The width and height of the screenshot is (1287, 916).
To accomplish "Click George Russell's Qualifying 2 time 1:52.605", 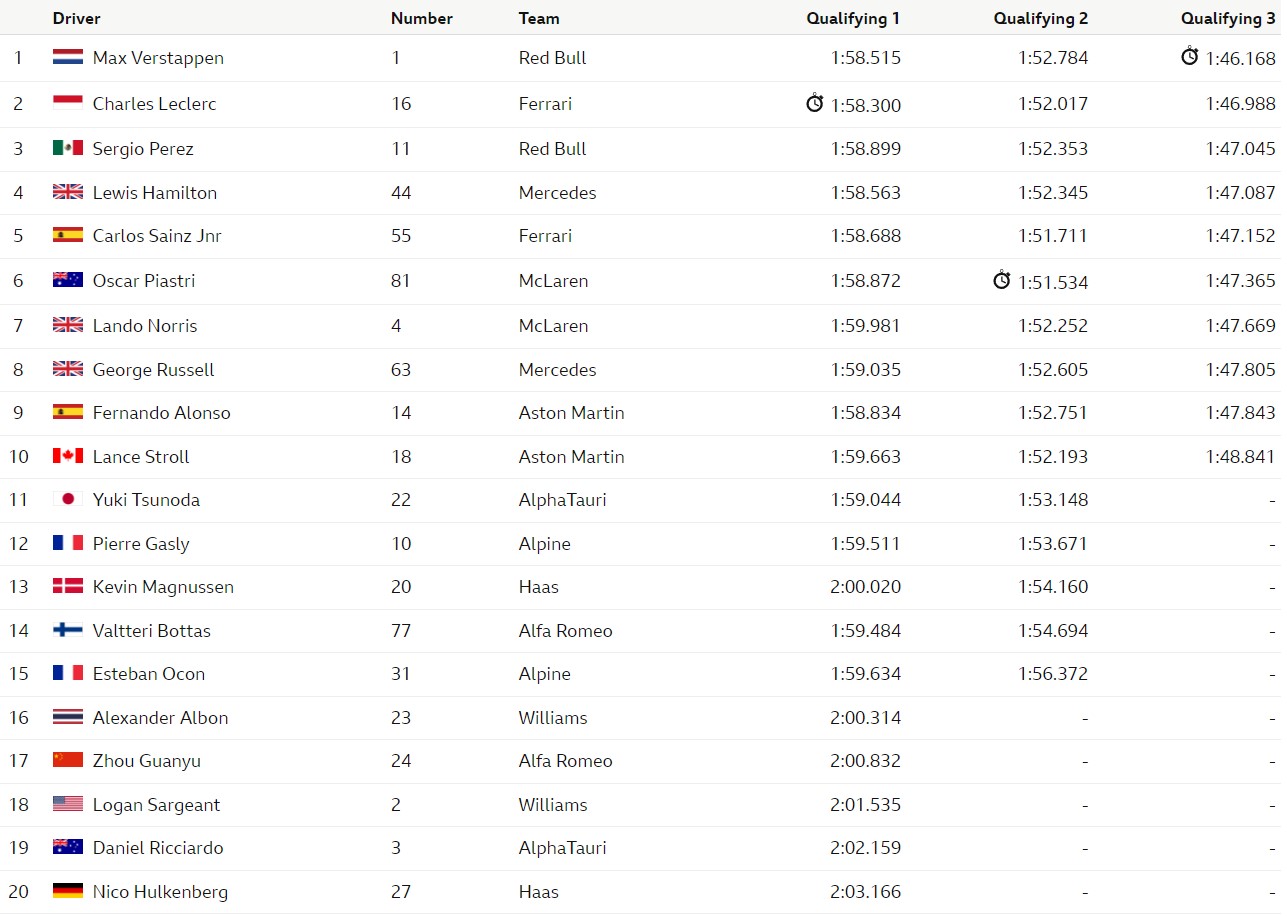I will pos(1053,369).
